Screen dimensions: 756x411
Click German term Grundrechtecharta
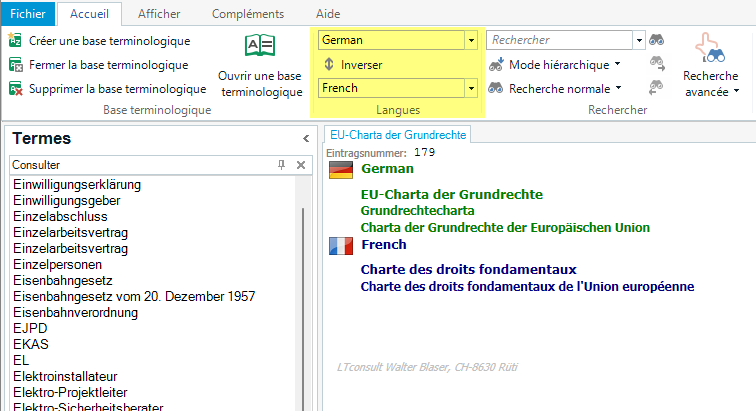(418, 211)
